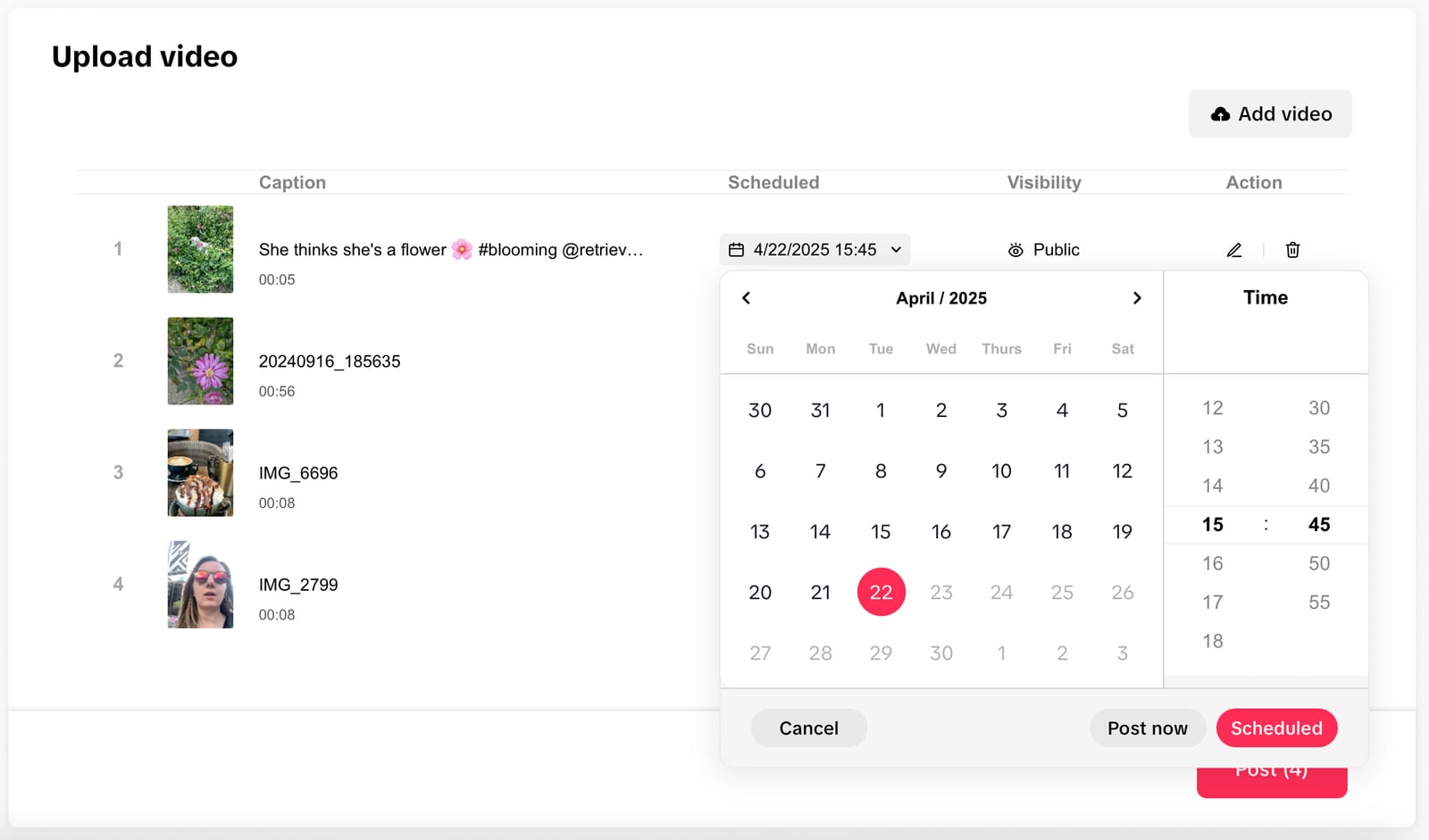This screenshot has height=840, width=1429.
Task: Click the eye icon next to Public visibility
Action: click(x=1015, y=250)
